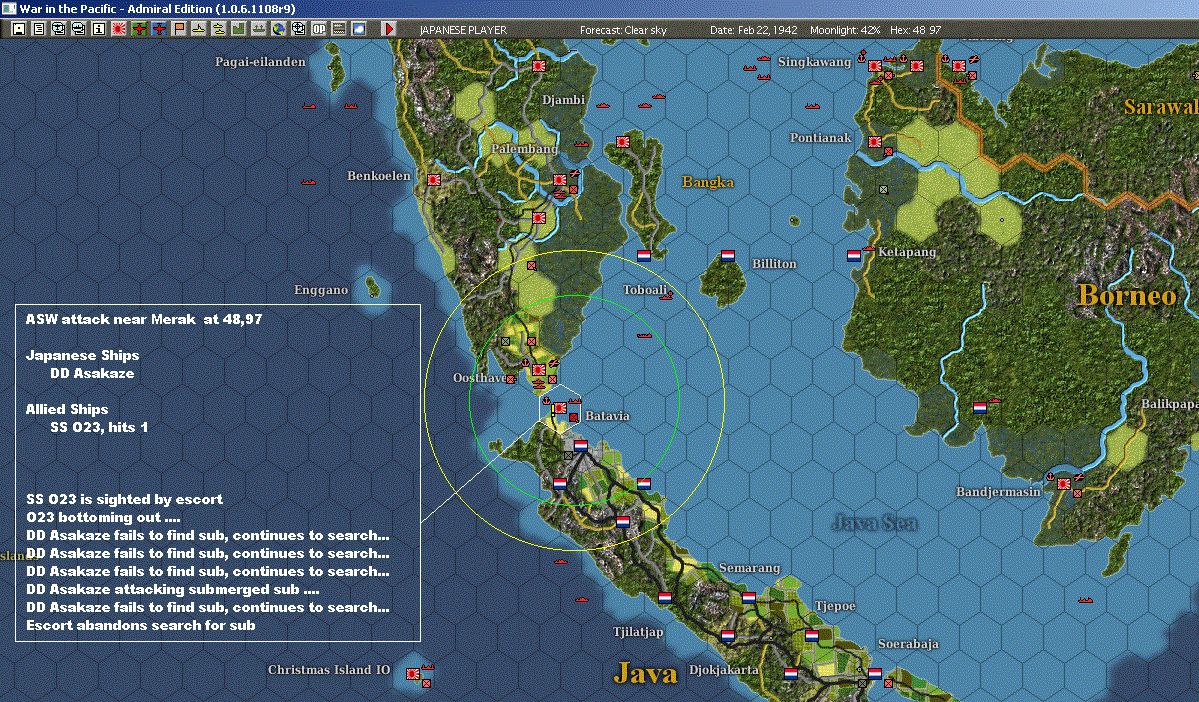This screenshot has width=1199, height=702.
Task: Click the two yellow ships toolbar icon
Action: [x=219, y=29]
